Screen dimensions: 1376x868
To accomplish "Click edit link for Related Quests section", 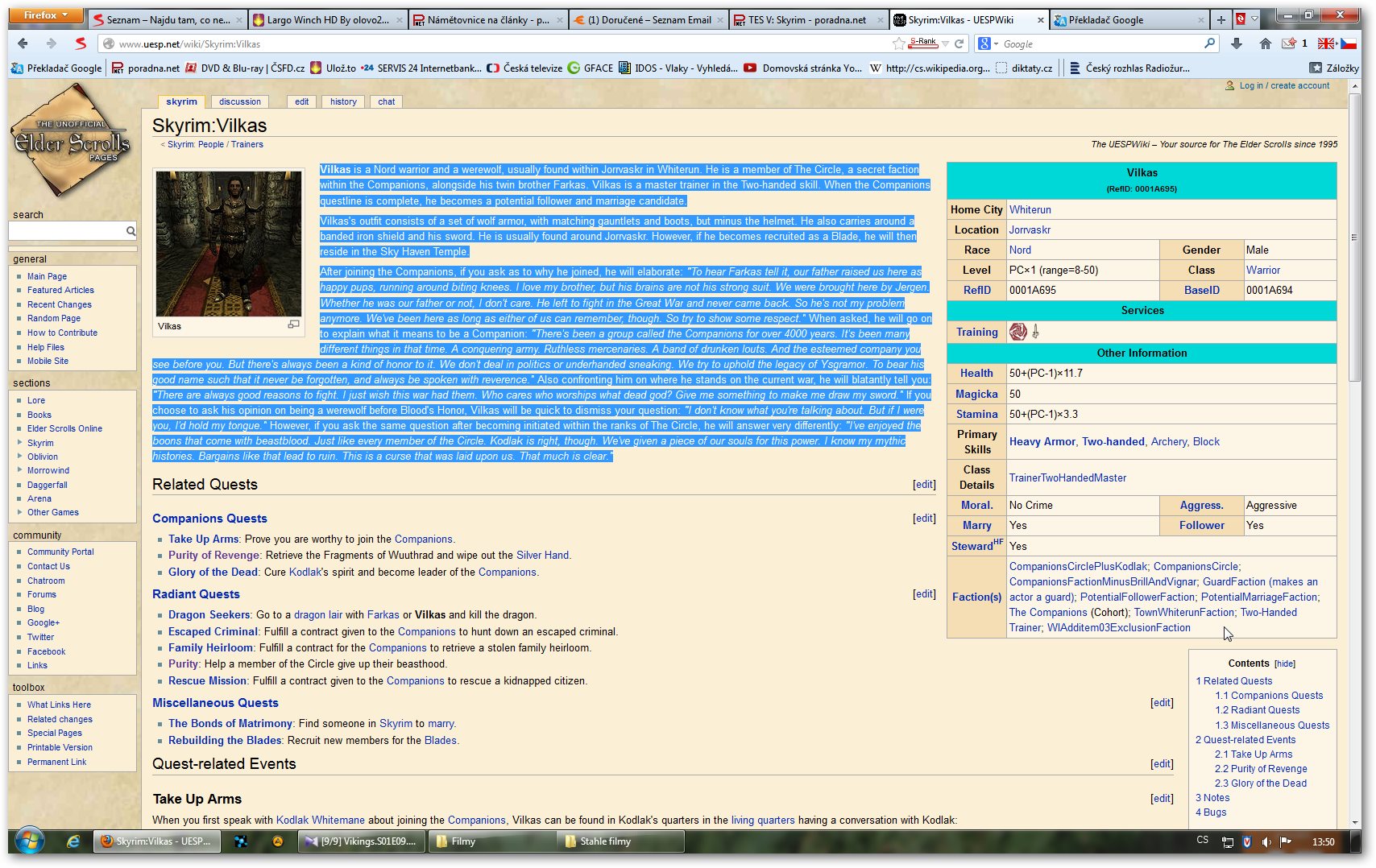I will [923, 484].
